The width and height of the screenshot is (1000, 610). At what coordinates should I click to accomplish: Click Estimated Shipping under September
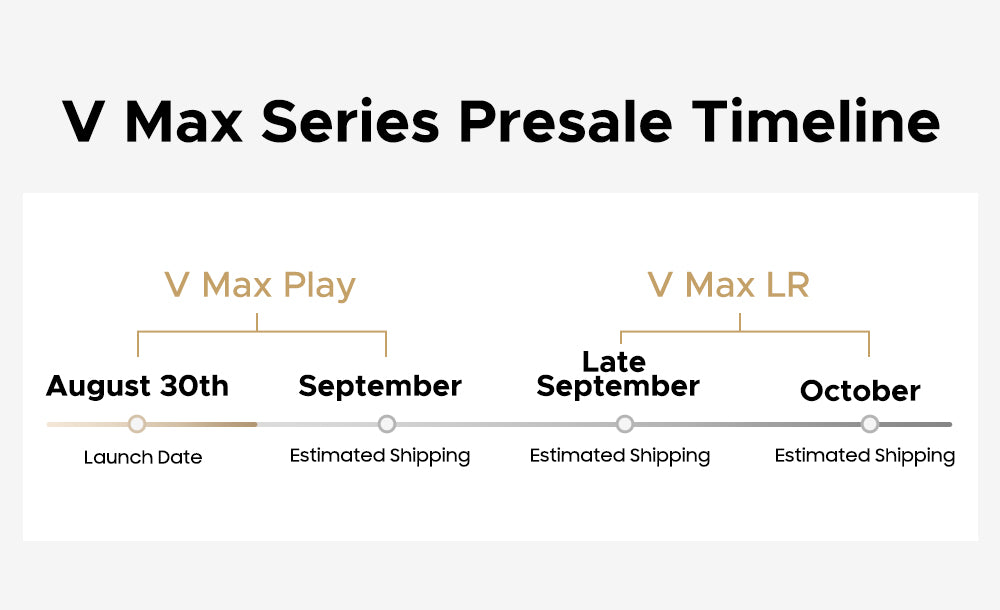tap(380, 456)
